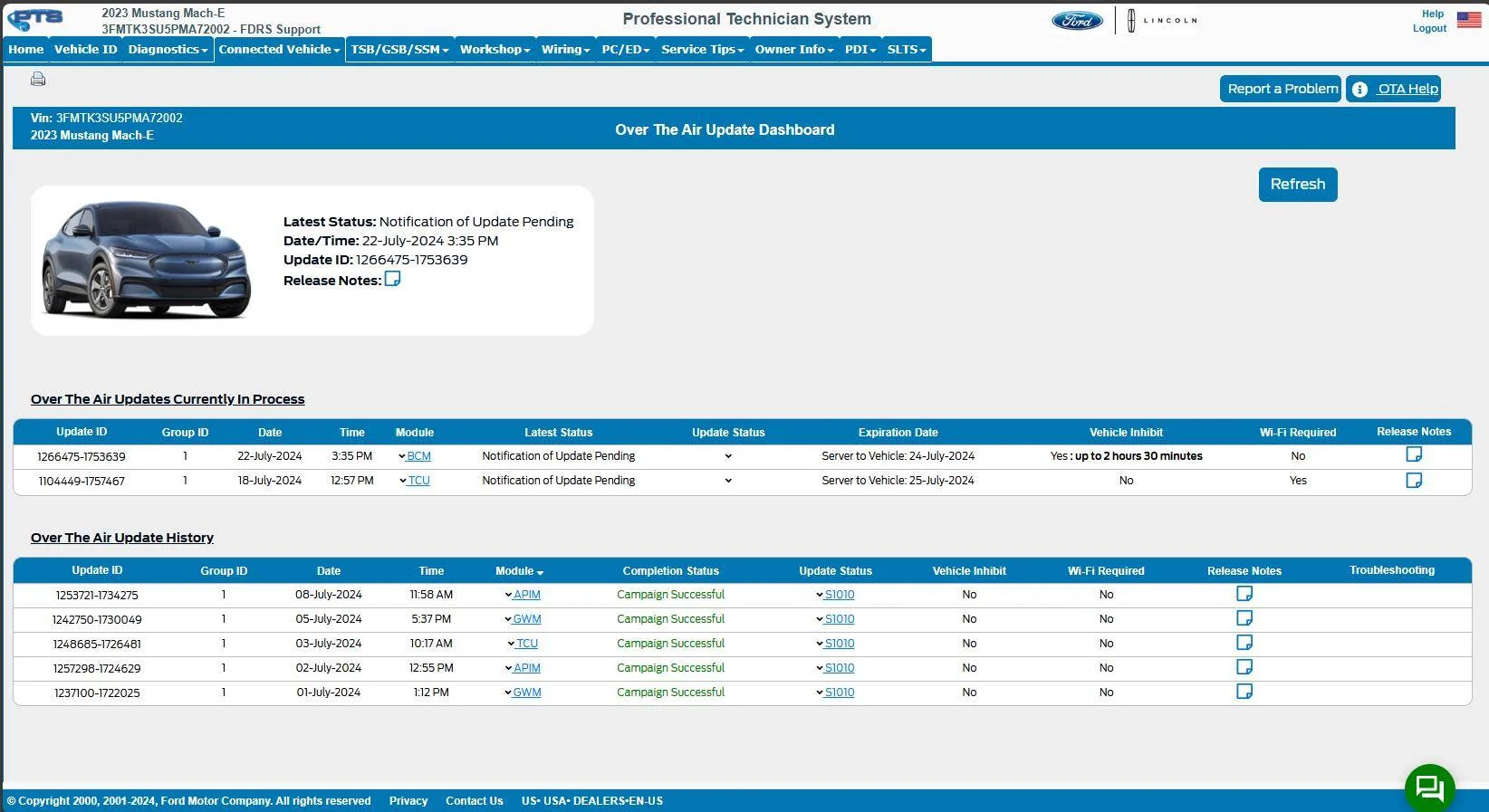The height and width of the screenshot is (812, 1489).
Task: Open the PC/ED menu
Action: 626,50
